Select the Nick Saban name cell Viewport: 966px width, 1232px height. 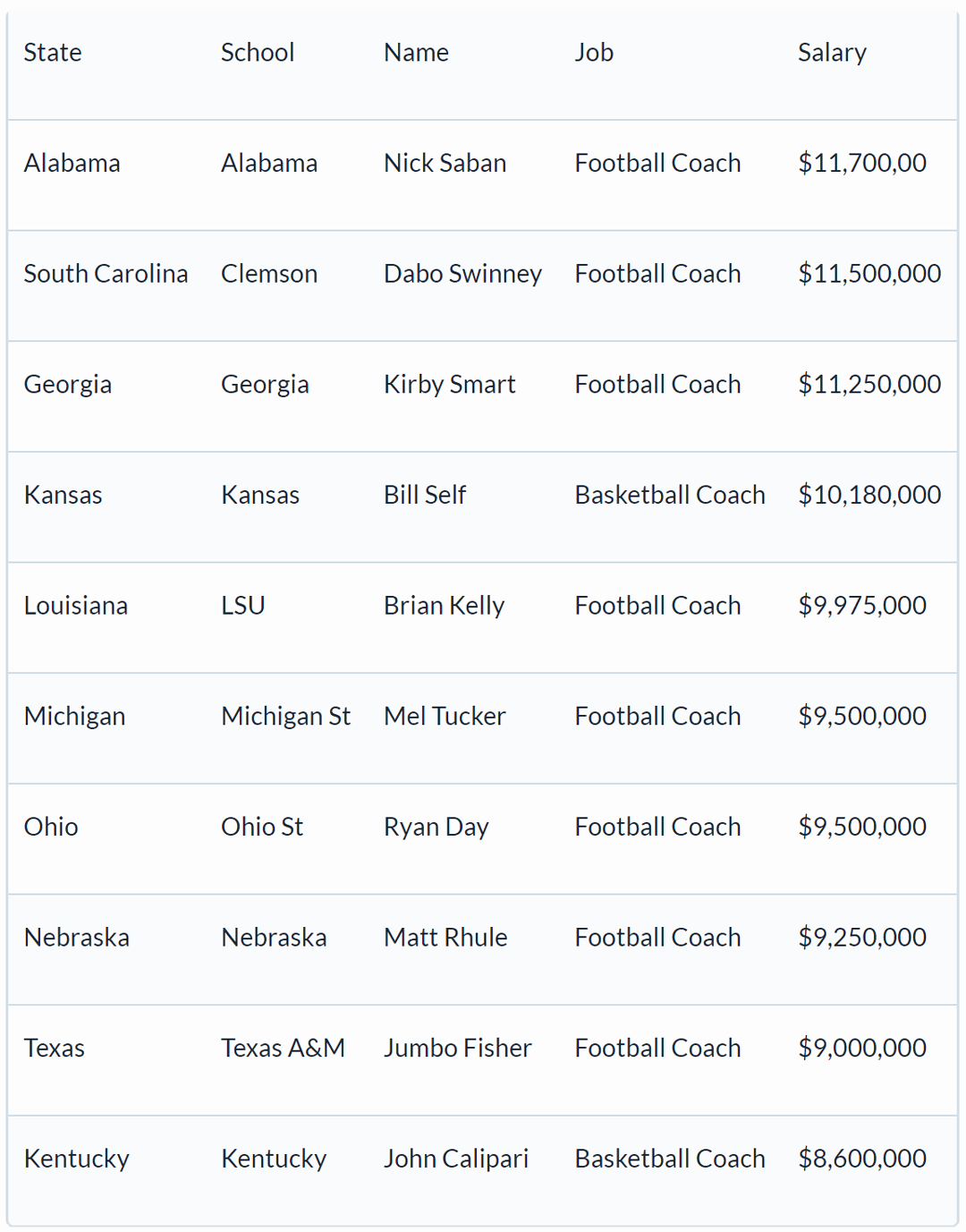pos(445,163)
